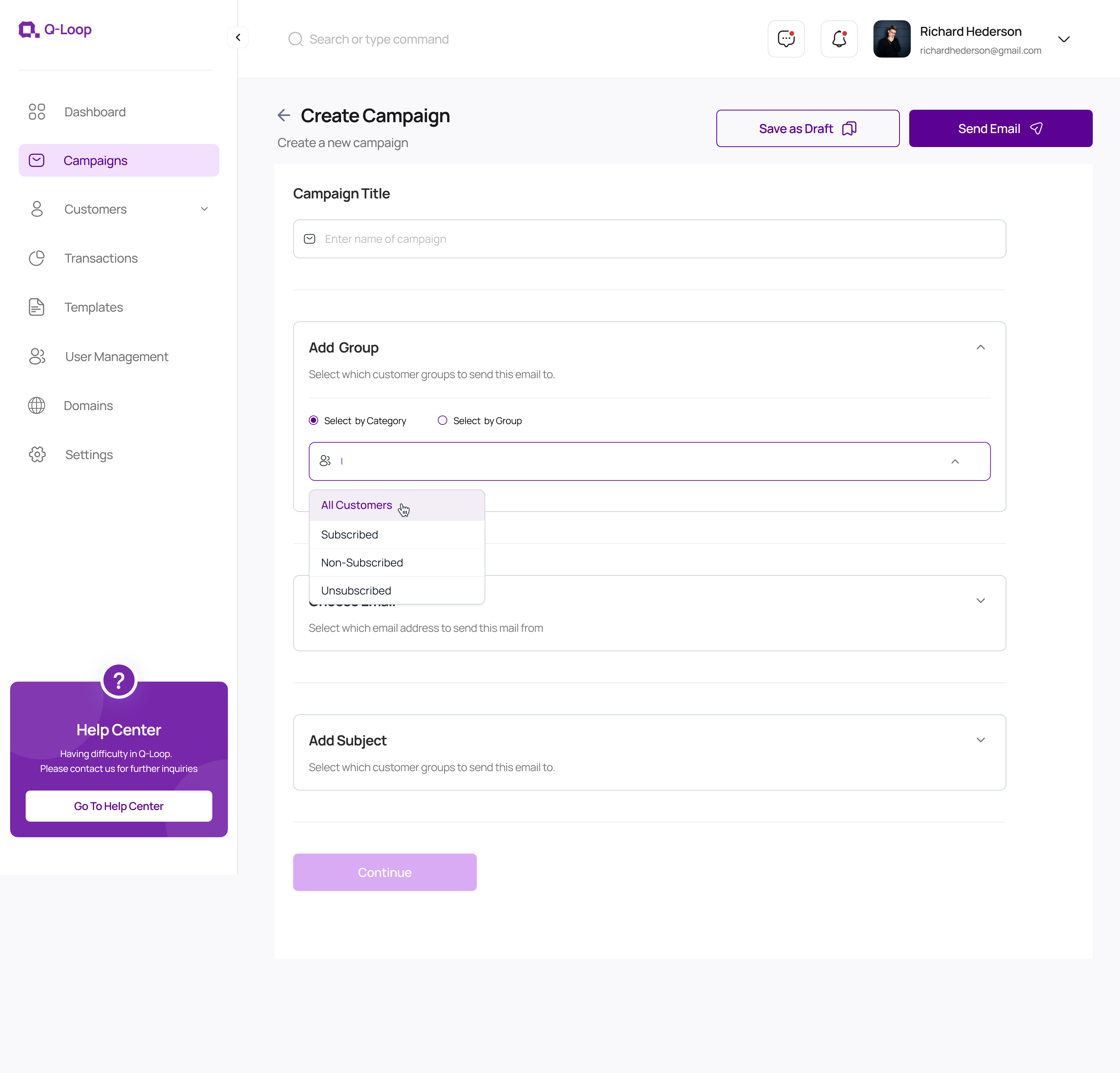Image resolution: width=1120 pixels, height=1073 pixels.
Task: Click the richardhederson@gmail.com email text
Action: (x=980, y=50)
